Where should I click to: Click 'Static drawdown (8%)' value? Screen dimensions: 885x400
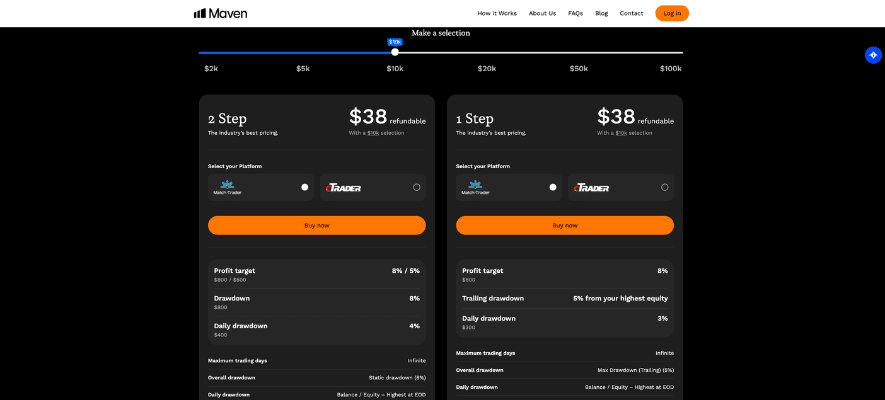[x=397, y=378]
